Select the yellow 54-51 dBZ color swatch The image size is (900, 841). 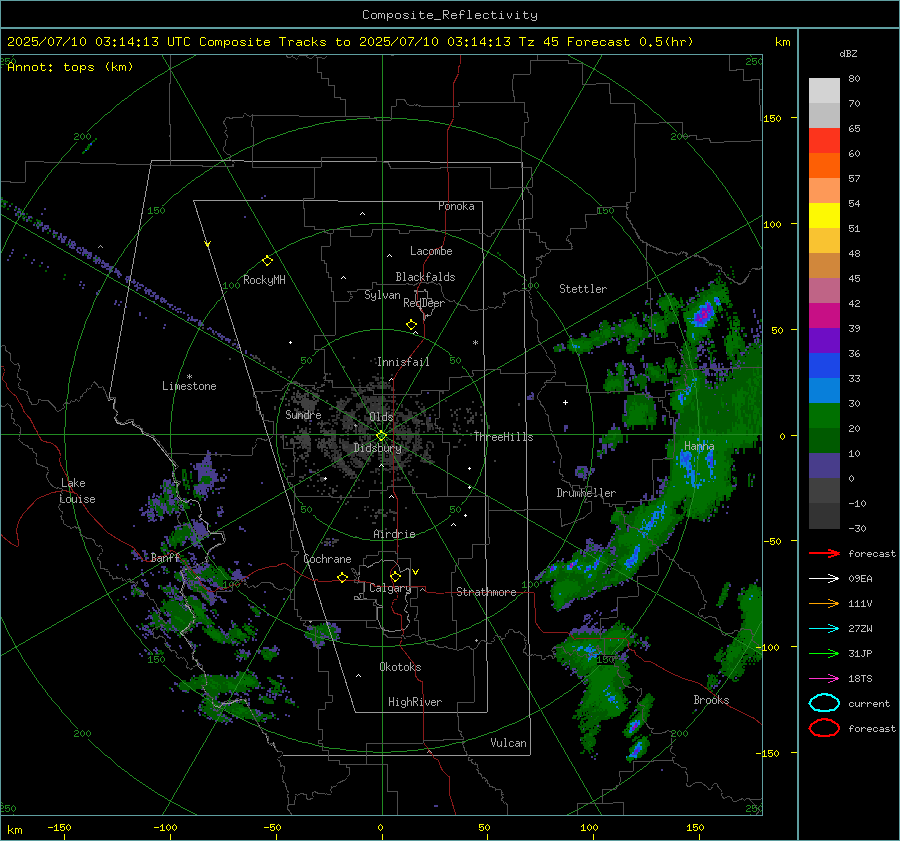[x=824, y=216]
